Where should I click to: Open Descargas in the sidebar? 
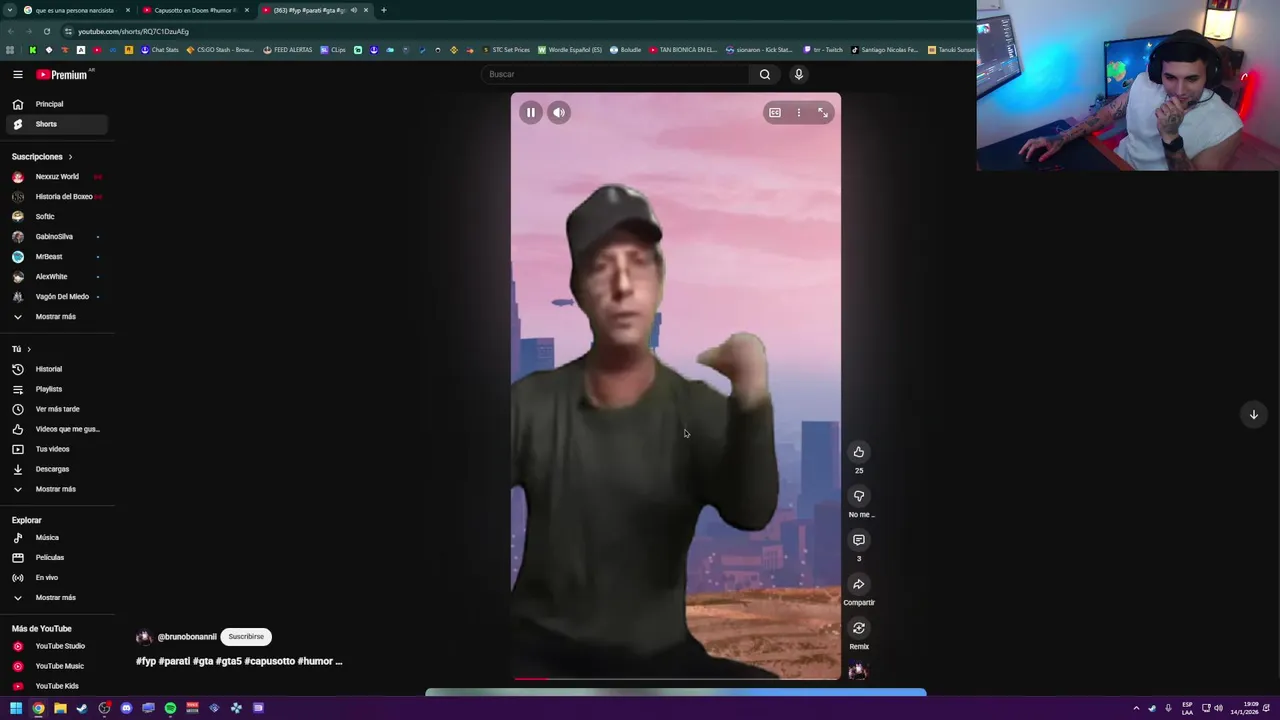coord(55,469)
